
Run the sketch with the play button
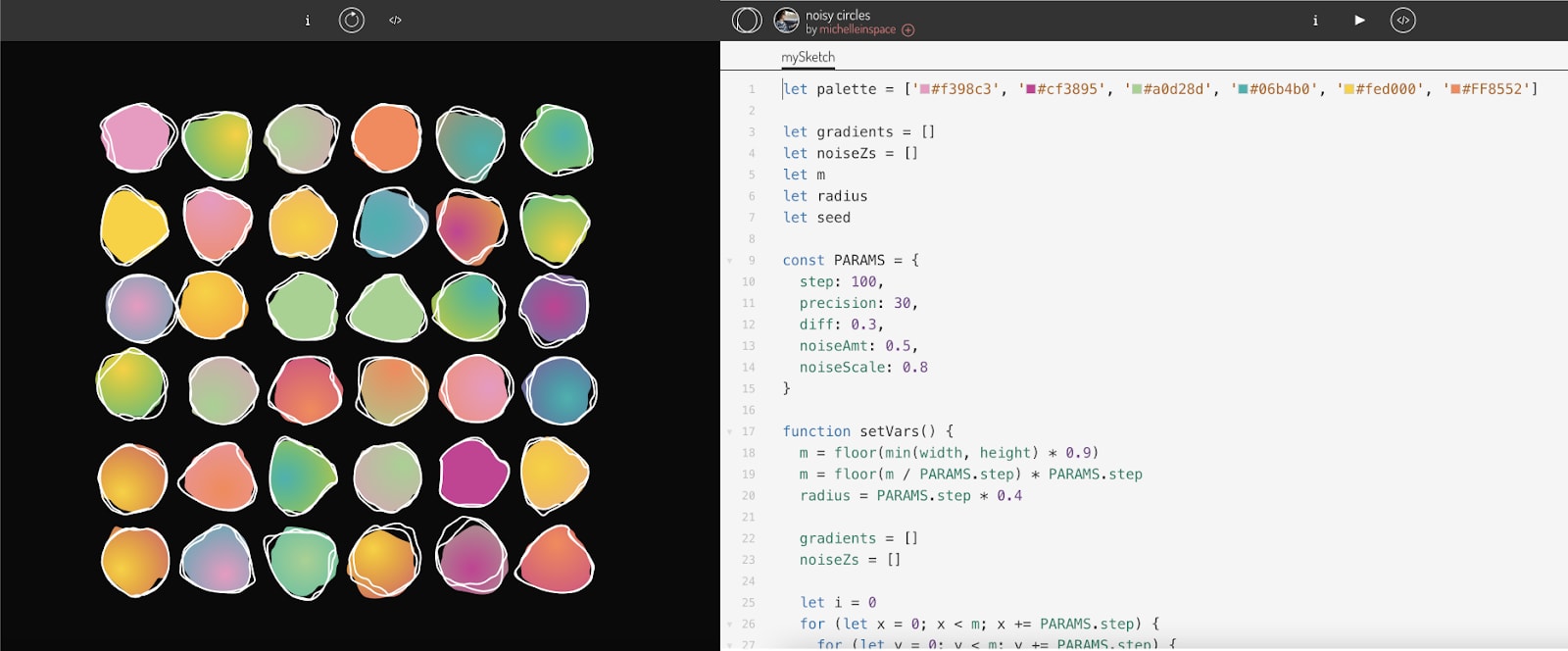pyautogui.click(x=1359, y=21)
